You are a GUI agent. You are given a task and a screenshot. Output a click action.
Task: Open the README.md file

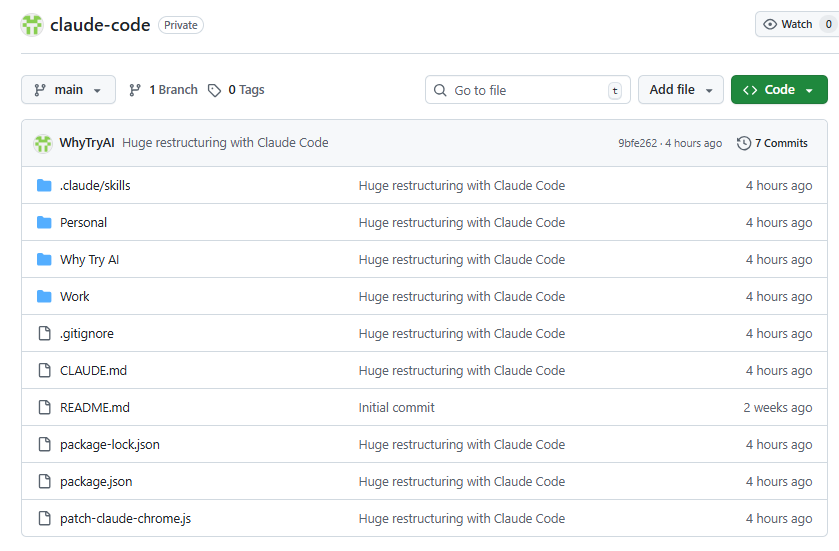pos(95,407)
